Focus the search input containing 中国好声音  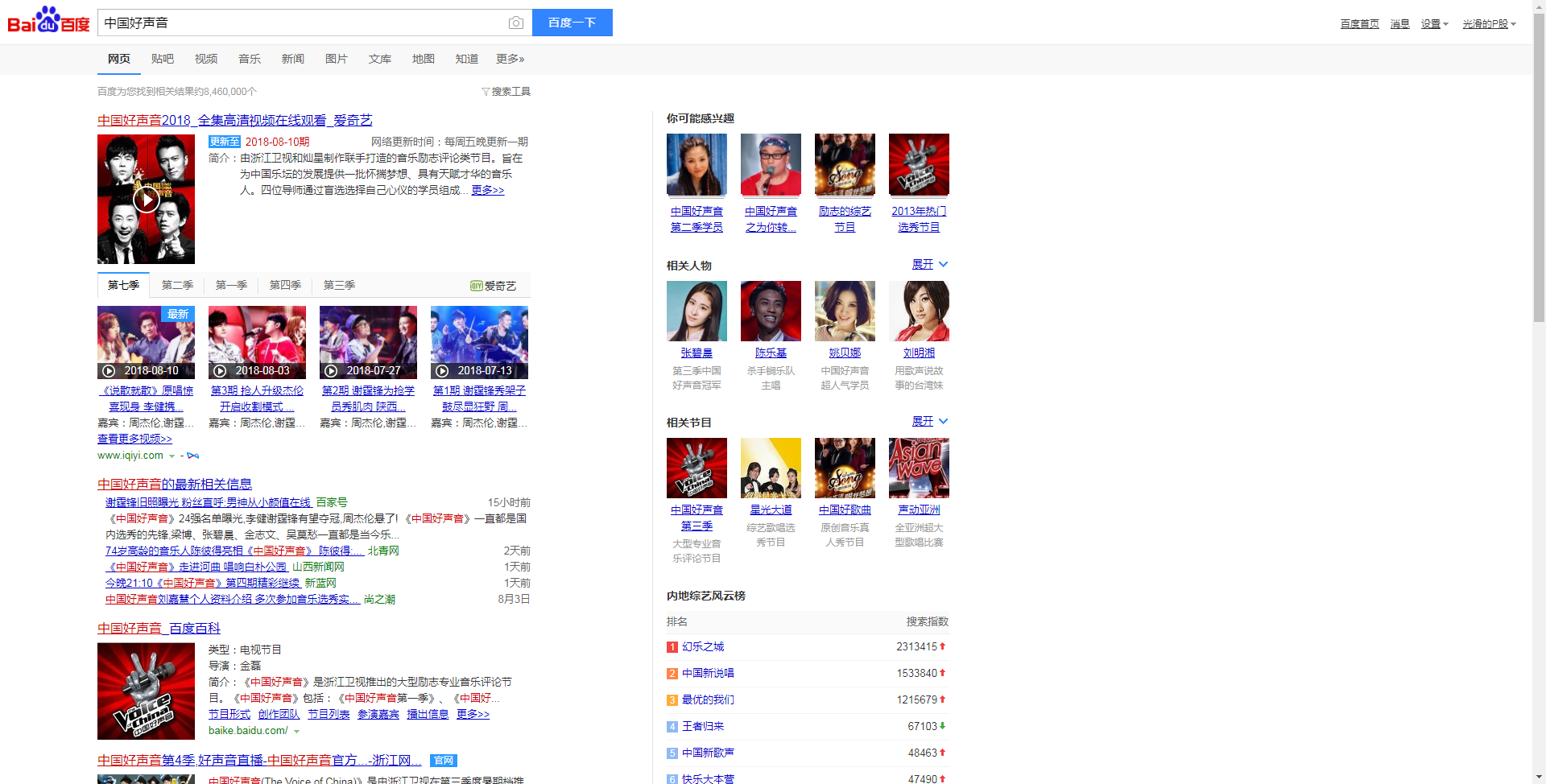(303, 23)
